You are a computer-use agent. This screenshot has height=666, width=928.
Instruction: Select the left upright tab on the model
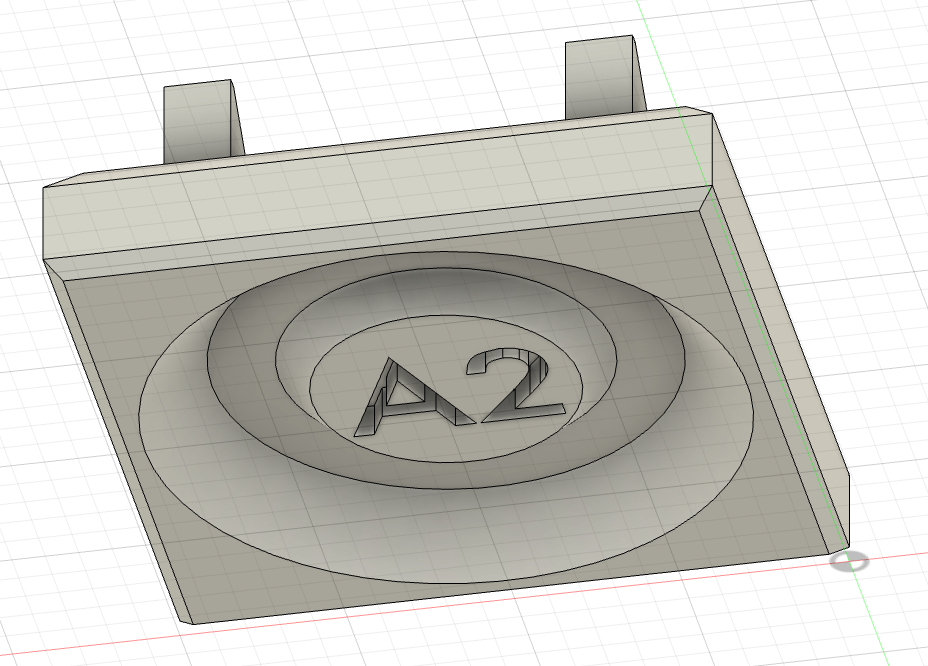point(202,120)
